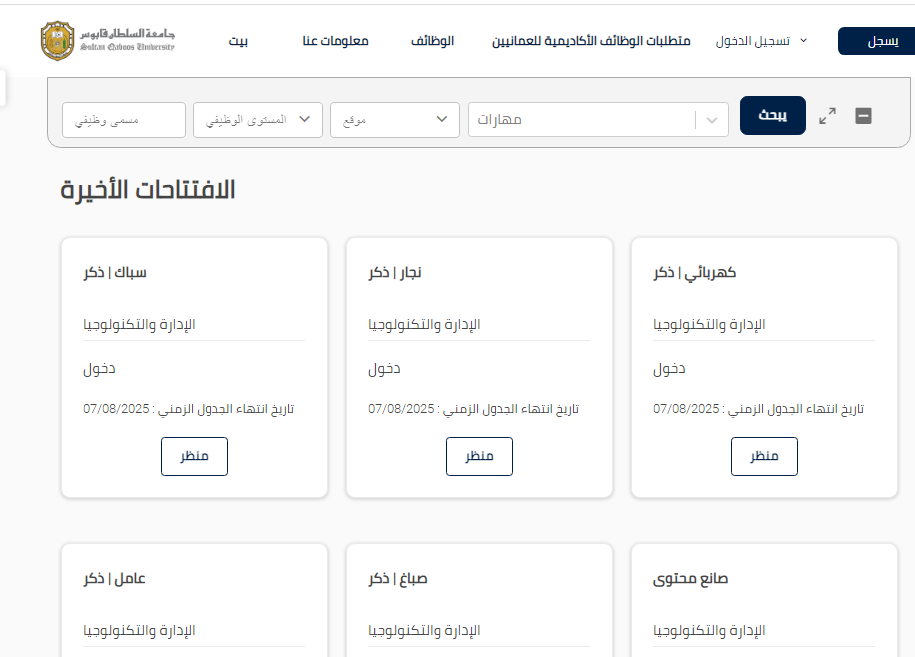
Task: Open the المستوى الوظيفي job level dropdown
Action: [257, 120]
